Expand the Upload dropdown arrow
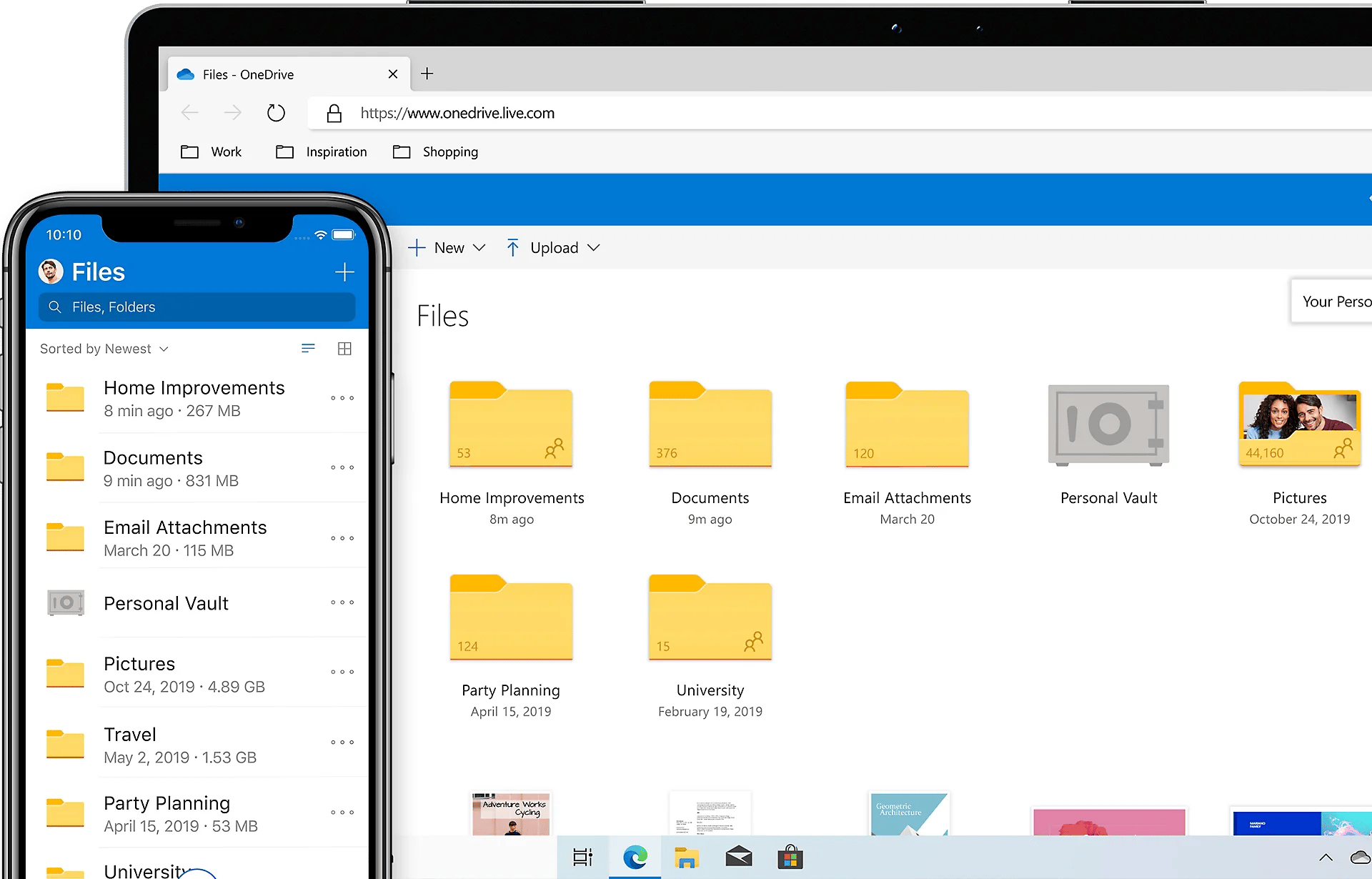This screenshot has width=1372, height=879. [594, 247]
